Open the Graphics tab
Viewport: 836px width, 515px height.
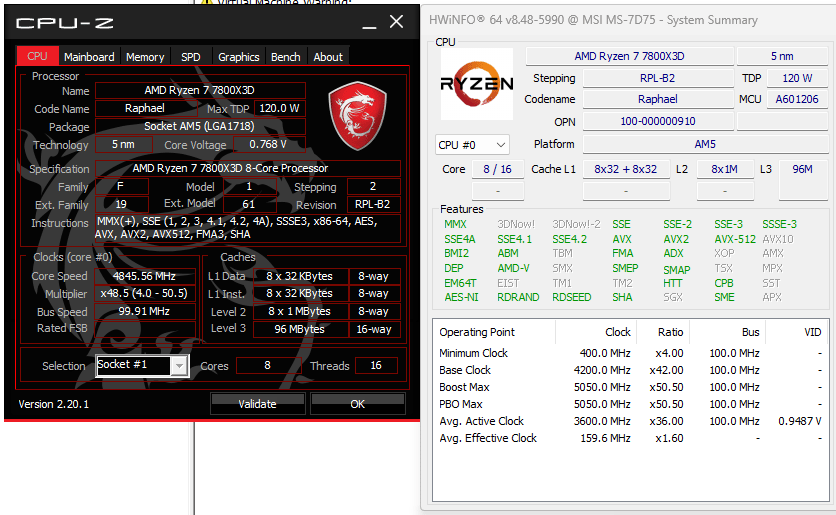click(238, 57)
